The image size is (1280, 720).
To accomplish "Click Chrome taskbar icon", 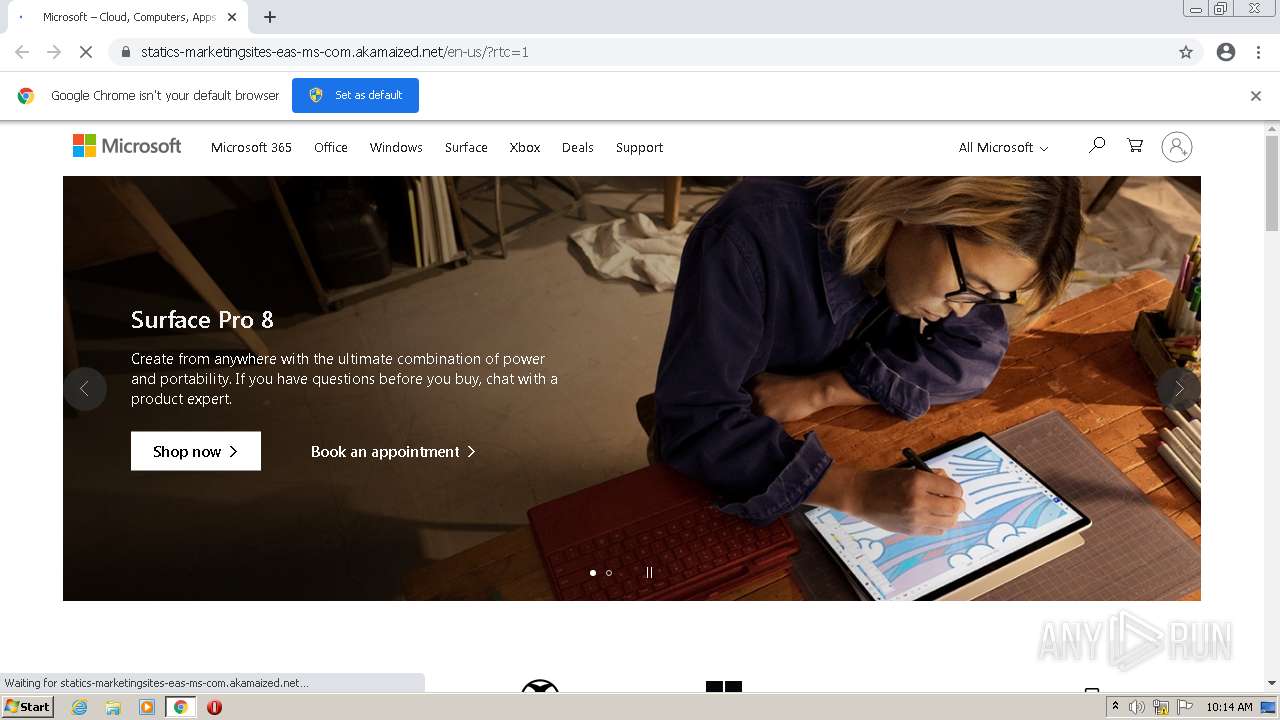I will [x=180, y=707].
